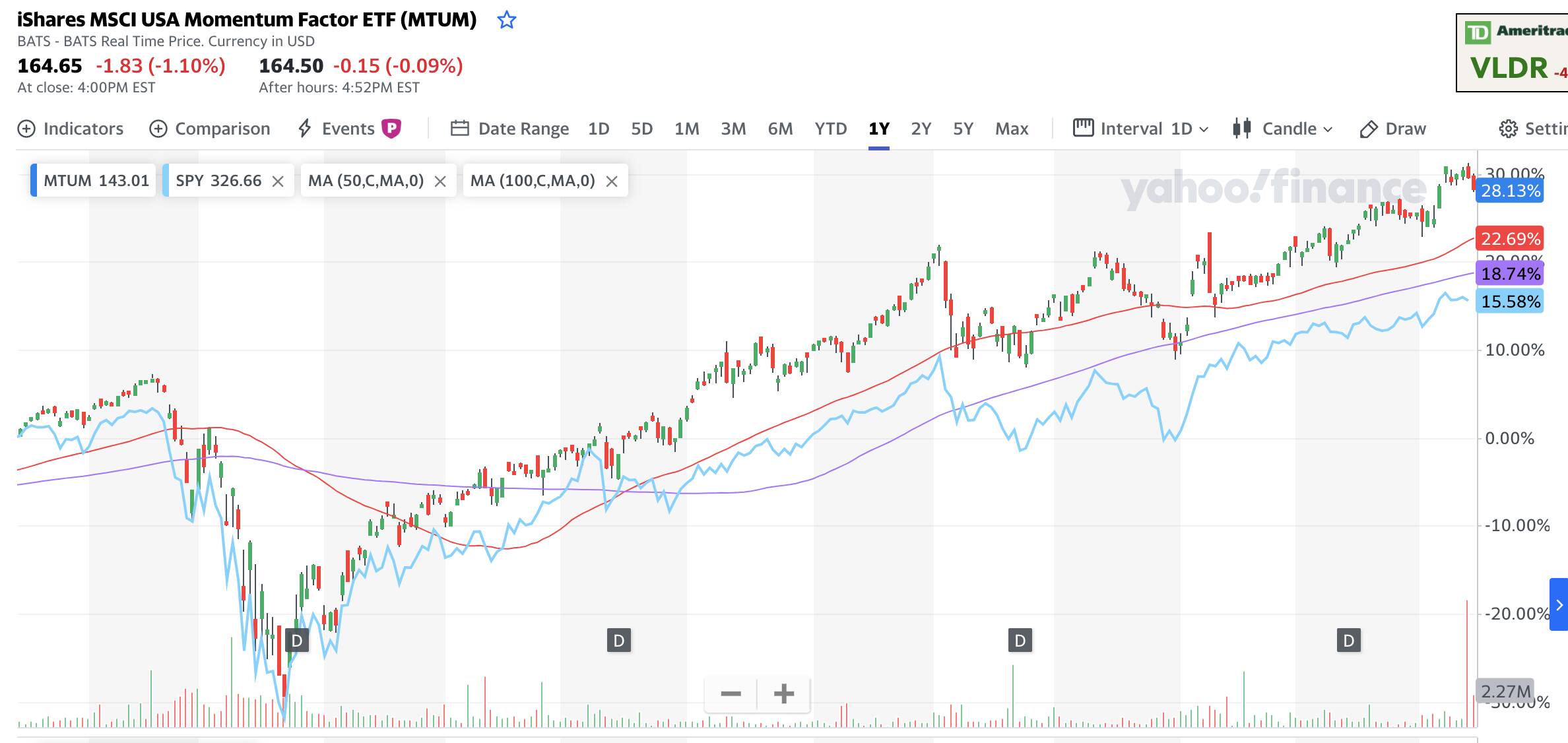Viewport: 1568px width, 743px height.
Task: Expand the blue side panel arrow
Action: pos(1559,605)
